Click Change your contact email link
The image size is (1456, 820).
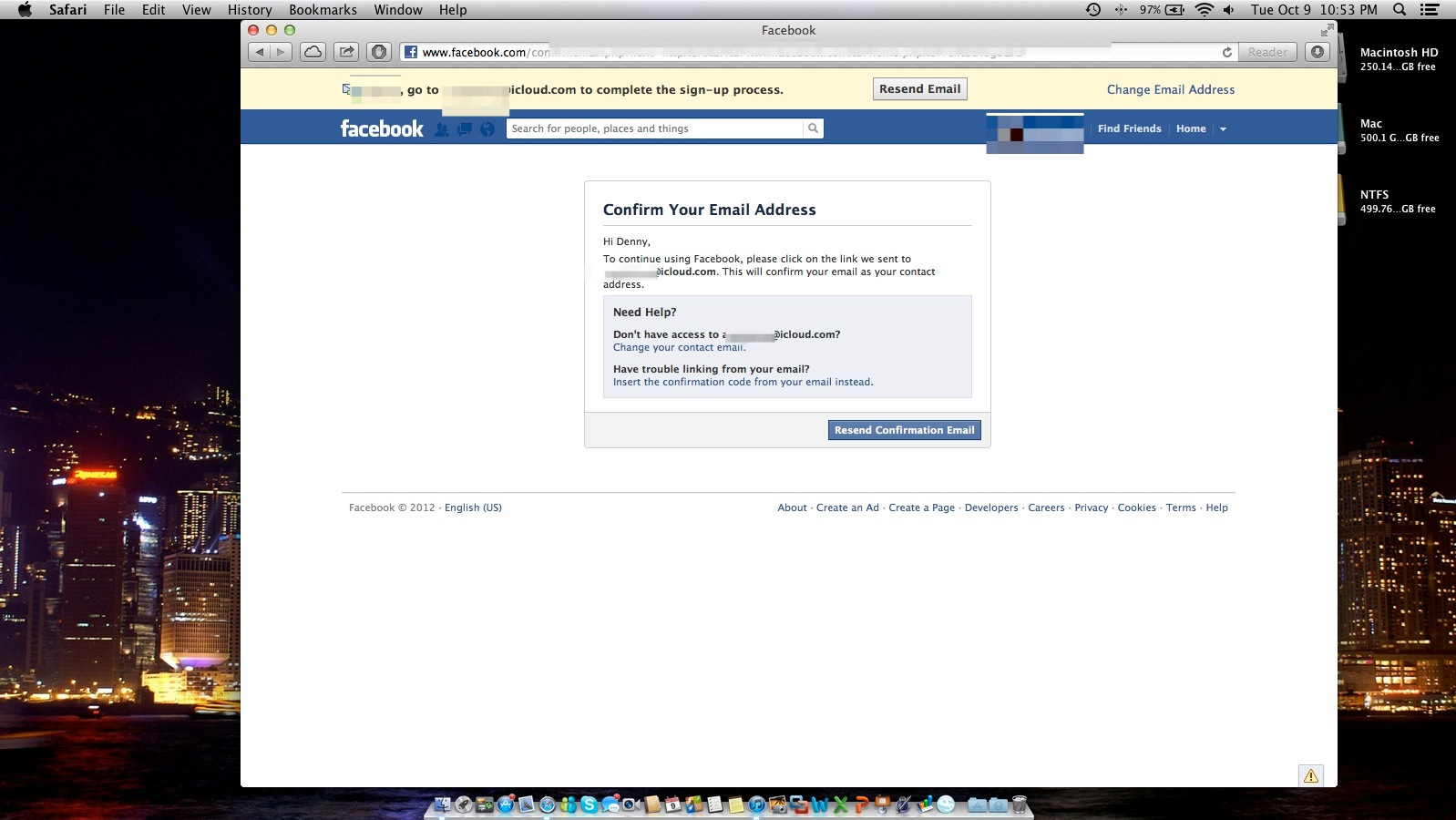679,347
